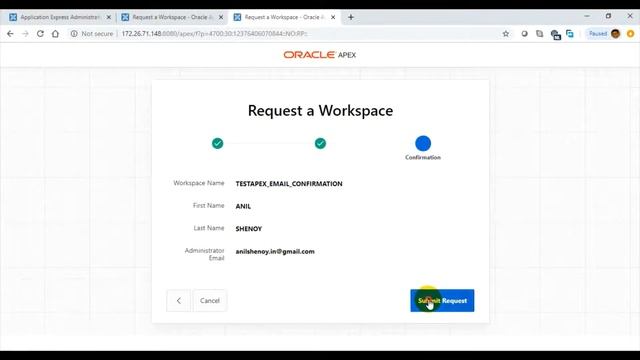Click the Not secure site info icon

tap(74, 34)
